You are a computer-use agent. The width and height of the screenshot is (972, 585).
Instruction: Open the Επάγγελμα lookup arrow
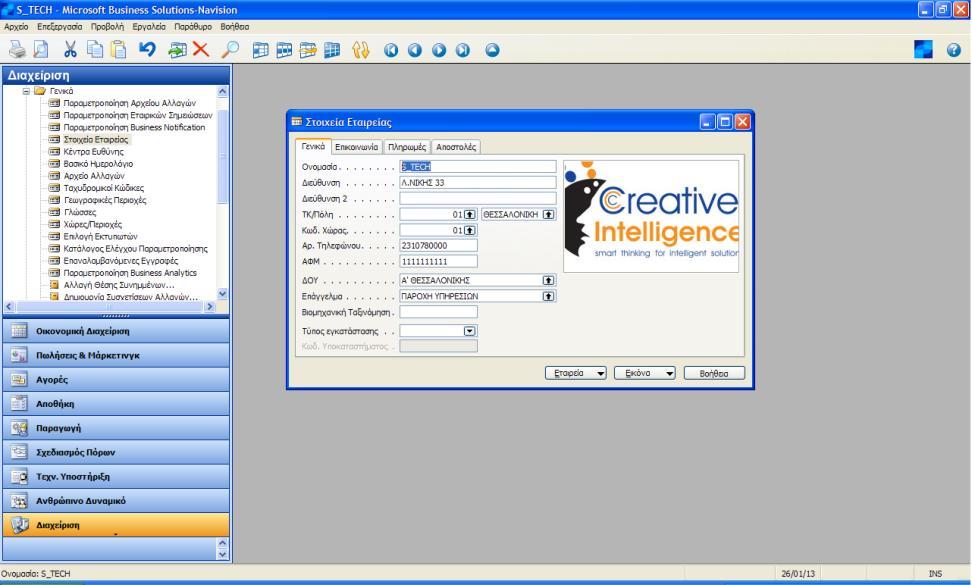click(x=549, y=296)
